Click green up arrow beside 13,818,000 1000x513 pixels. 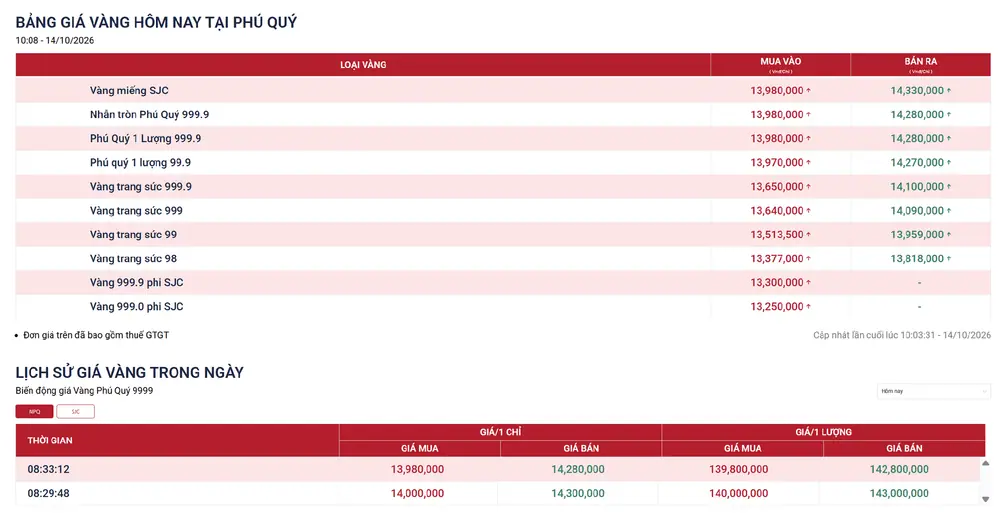pos(949,258)
